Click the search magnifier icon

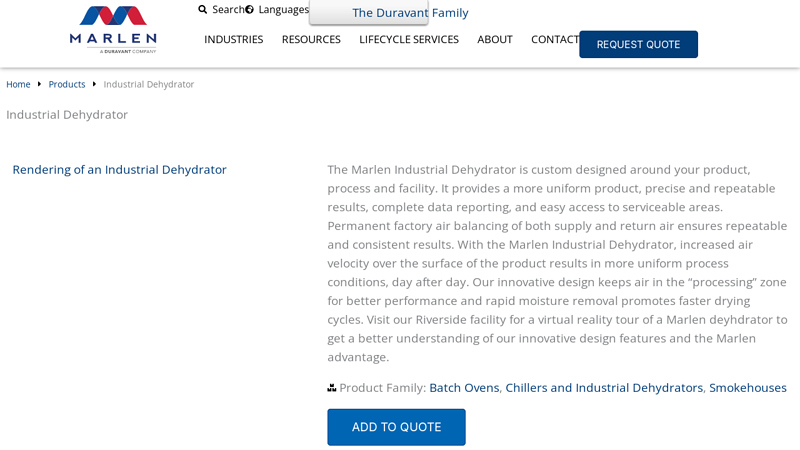(x=203, y=10)
